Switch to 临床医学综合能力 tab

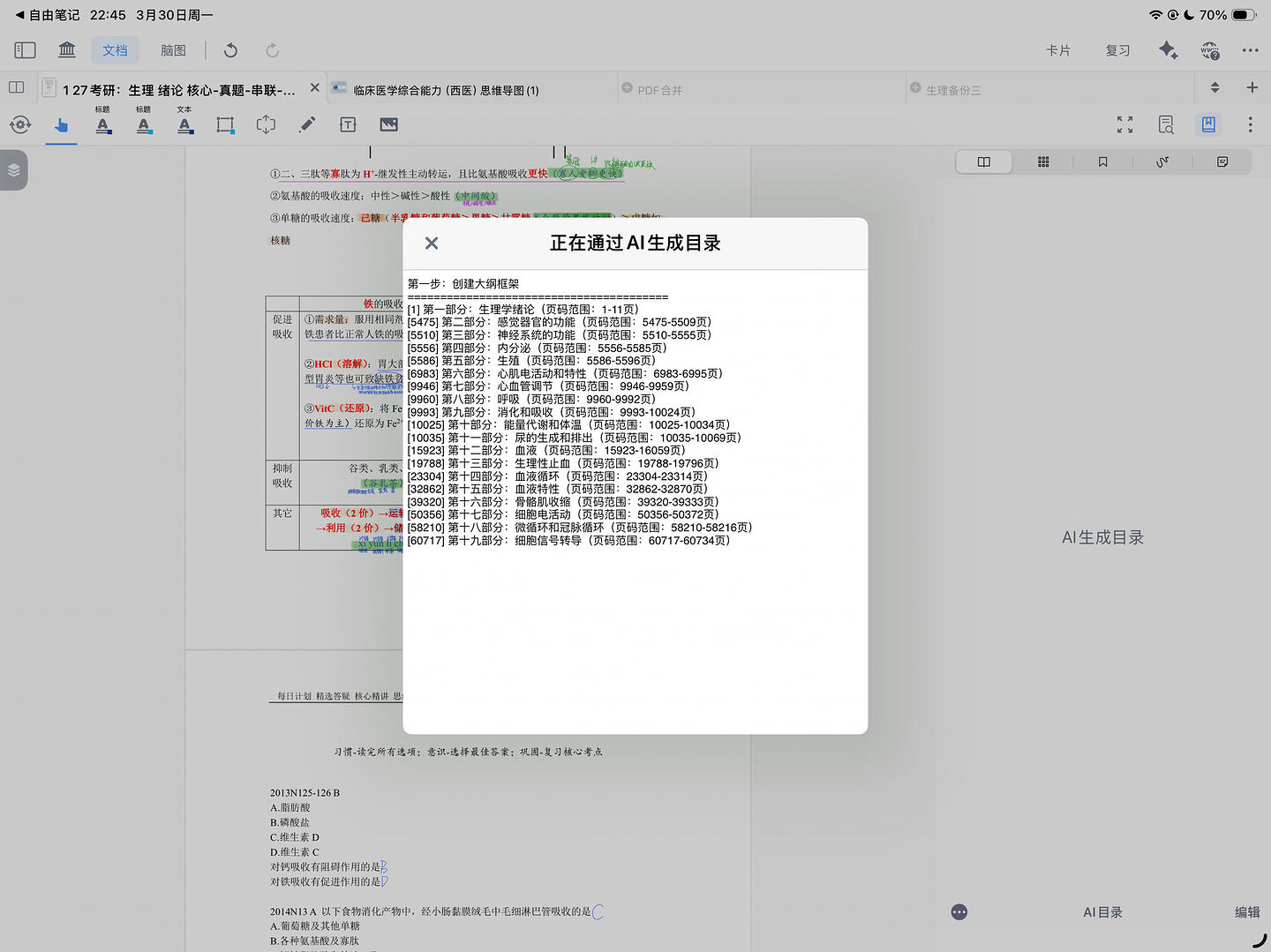[x=446, y=90]
